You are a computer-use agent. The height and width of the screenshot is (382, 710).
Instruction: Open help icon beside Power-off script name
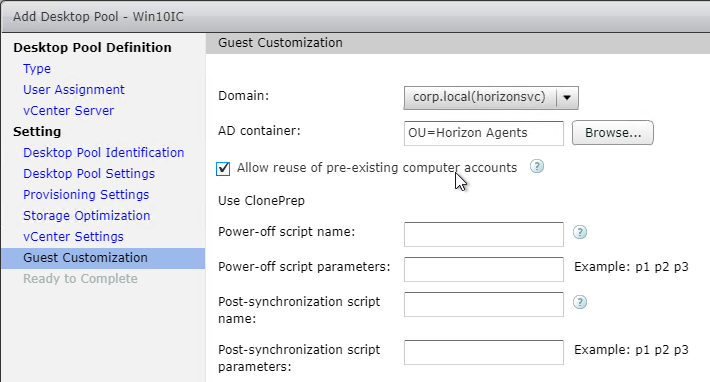(580, 232)
